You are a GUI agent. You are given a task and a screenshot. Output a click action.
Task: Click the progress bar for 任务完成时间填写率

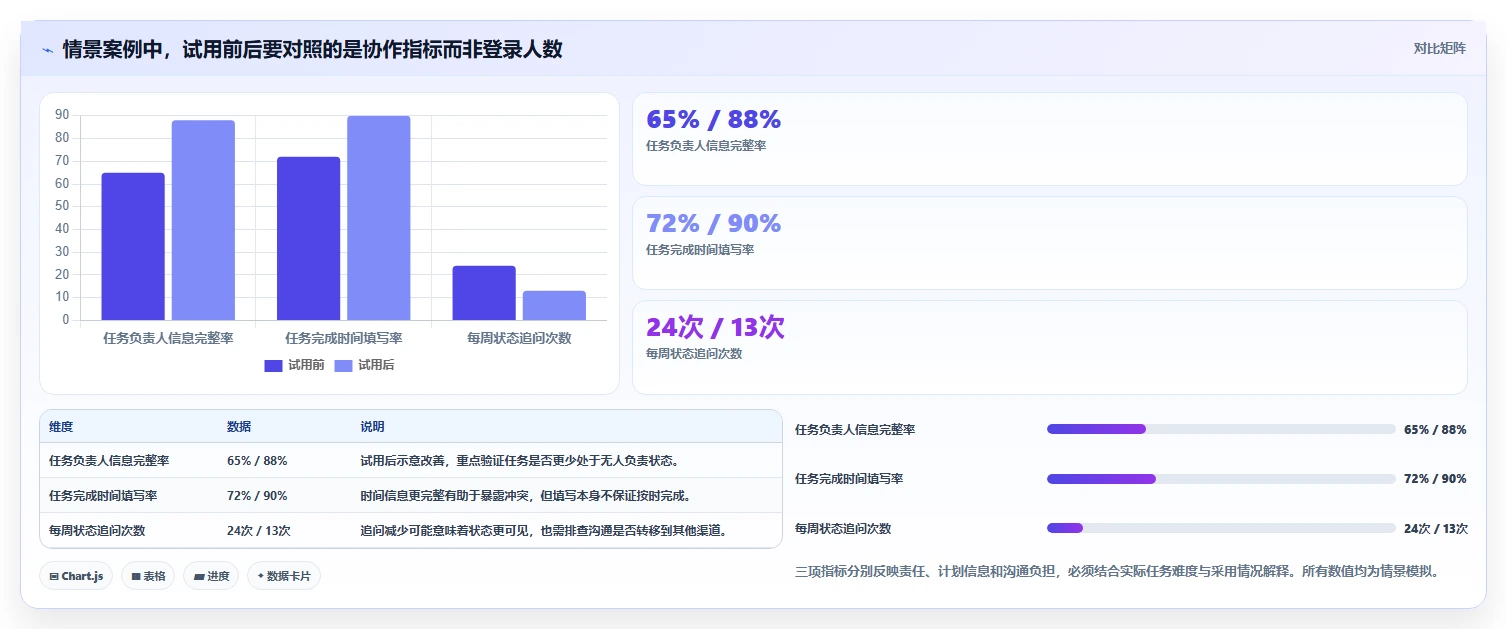1221,479
